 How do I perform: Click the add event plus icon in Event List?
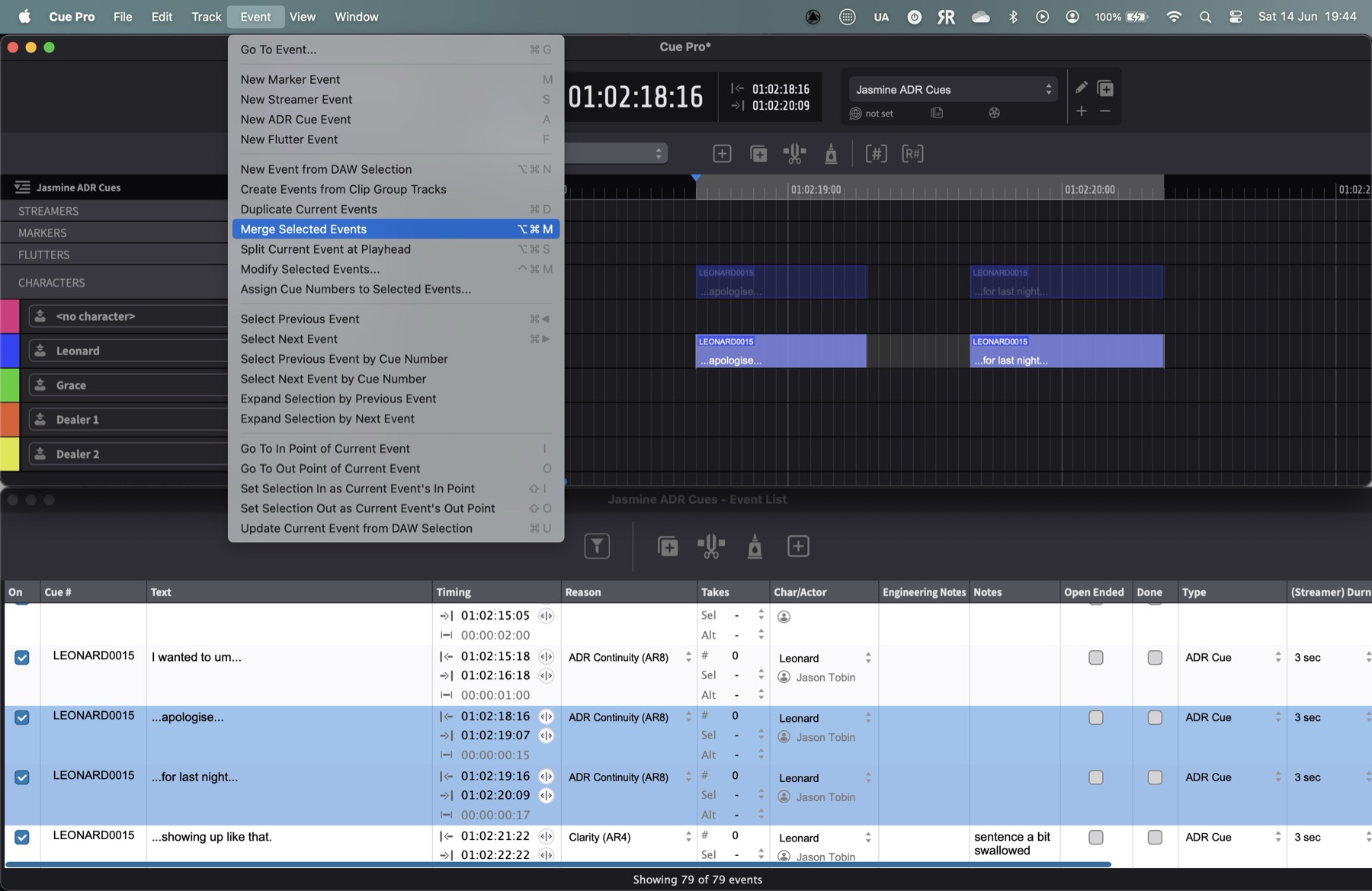pyautogui.click(x=798, y=546)
